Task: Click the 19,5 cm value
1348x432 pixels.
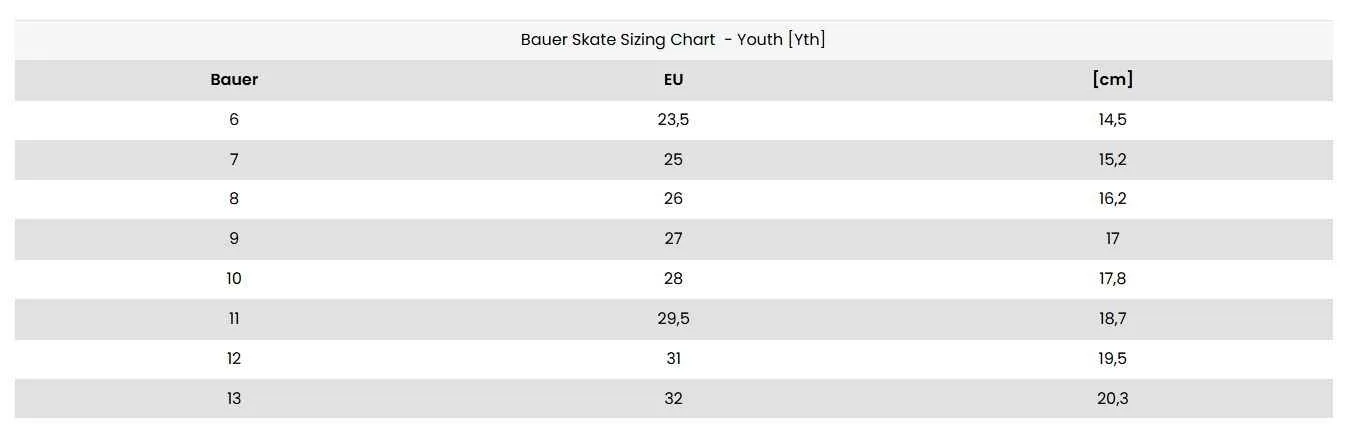Action: coord(1112,358)
